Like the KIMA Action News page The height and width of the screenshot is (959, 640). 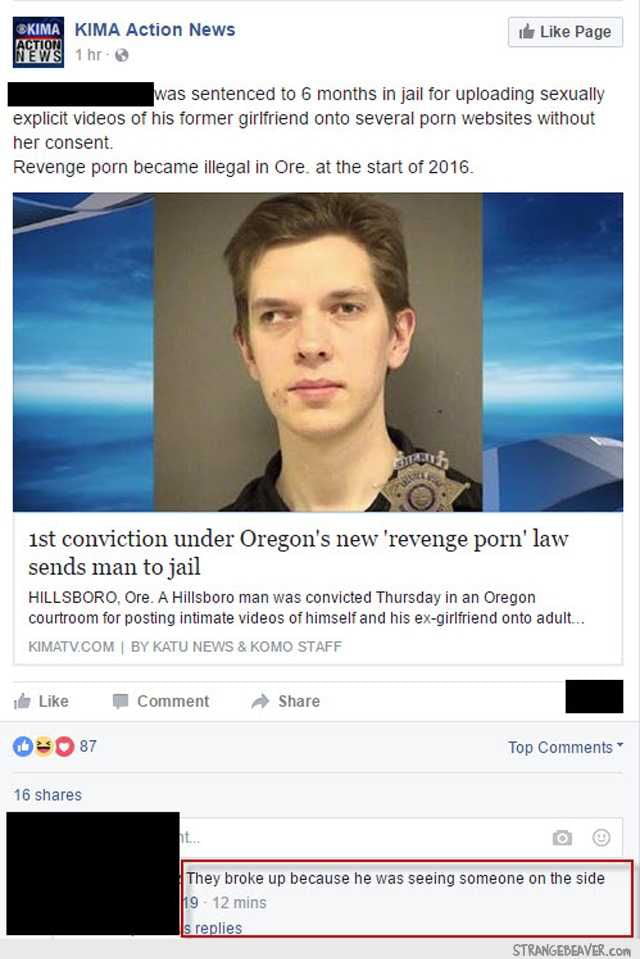(x=565, y=32)
